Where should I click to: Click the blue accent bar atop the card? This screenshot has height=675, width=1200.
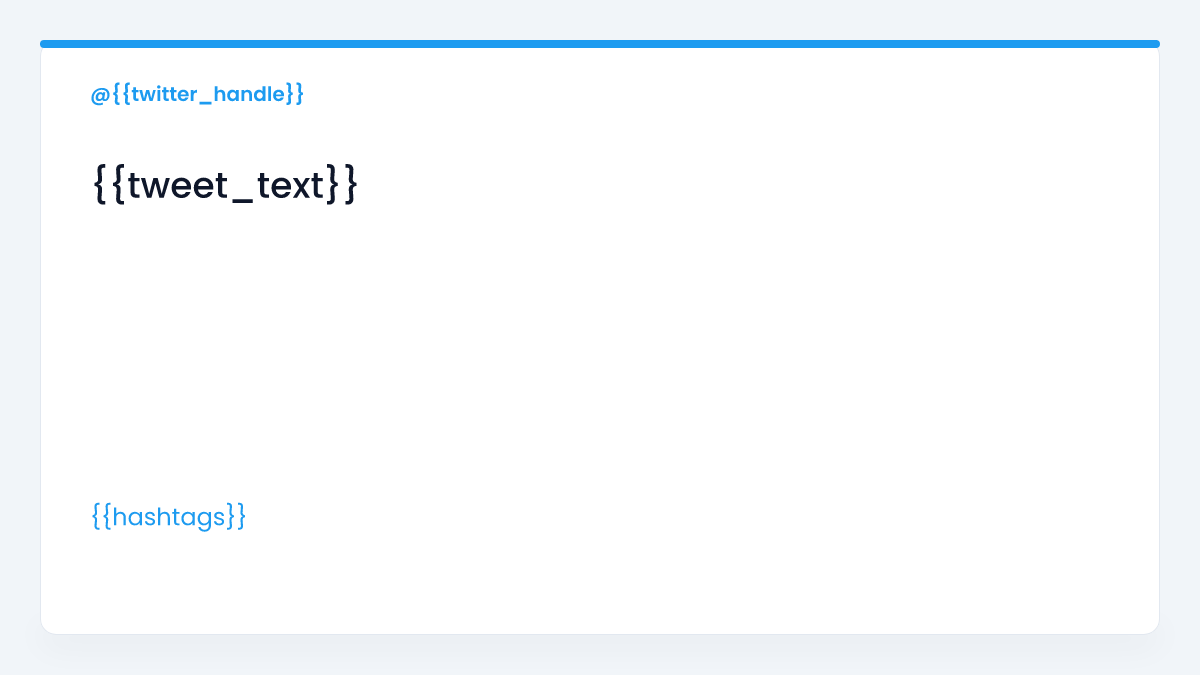pos(600,44)
